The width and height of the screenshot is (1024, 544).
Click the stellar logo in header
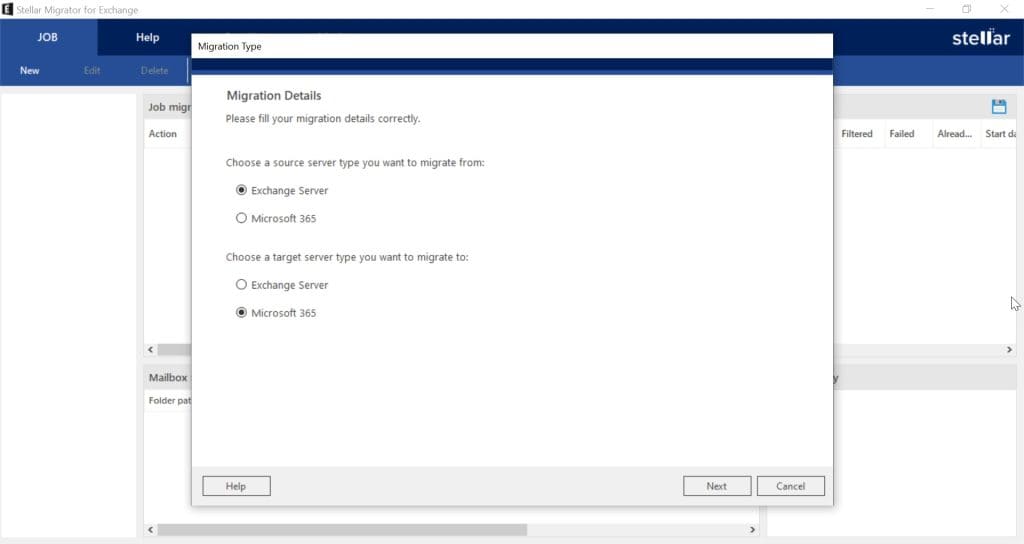pyautogui.click(x=981, y=38)
